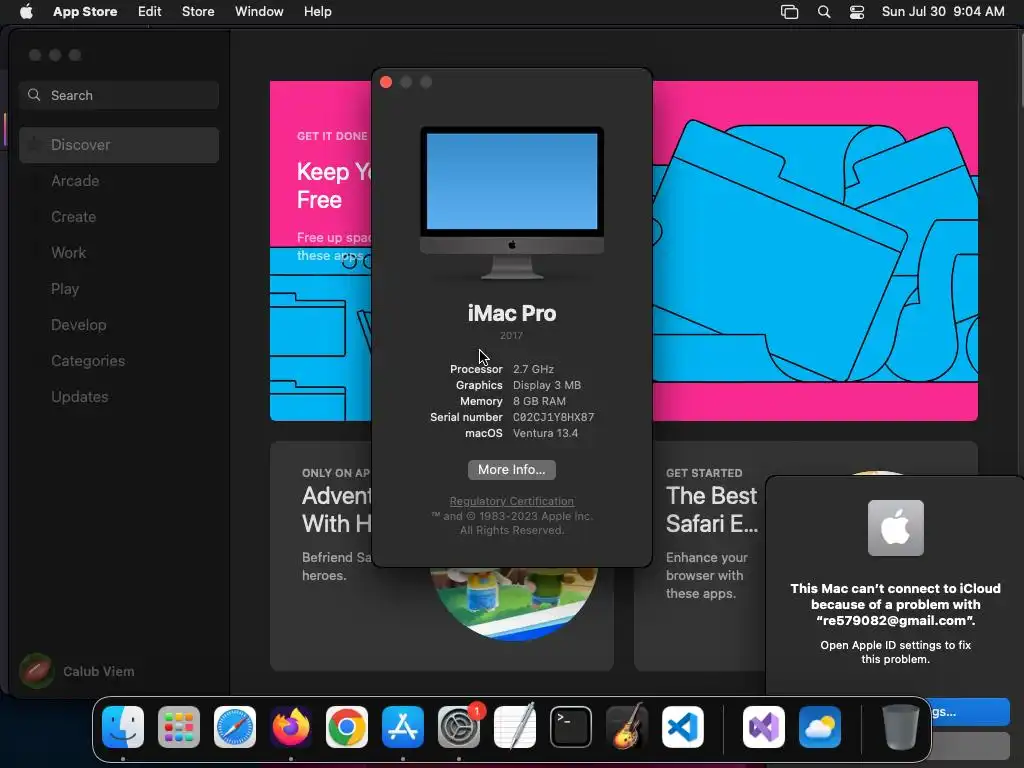Open Trash from the Dock
The height and width of the screenshot is (768, 1024).
(x=901, y=727)
